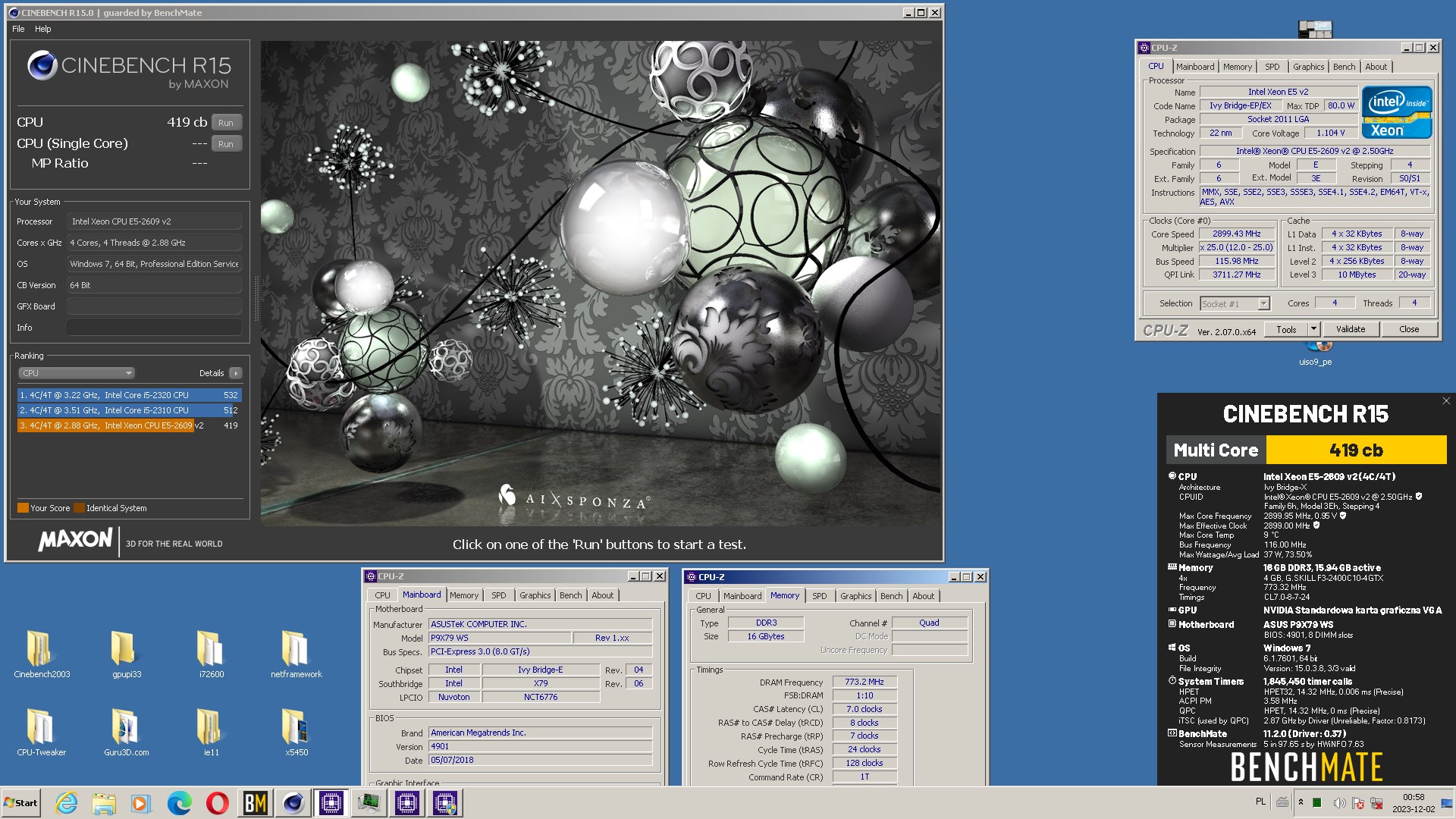
Task: Click the PL language indicator
Action: pos(1260,802)
